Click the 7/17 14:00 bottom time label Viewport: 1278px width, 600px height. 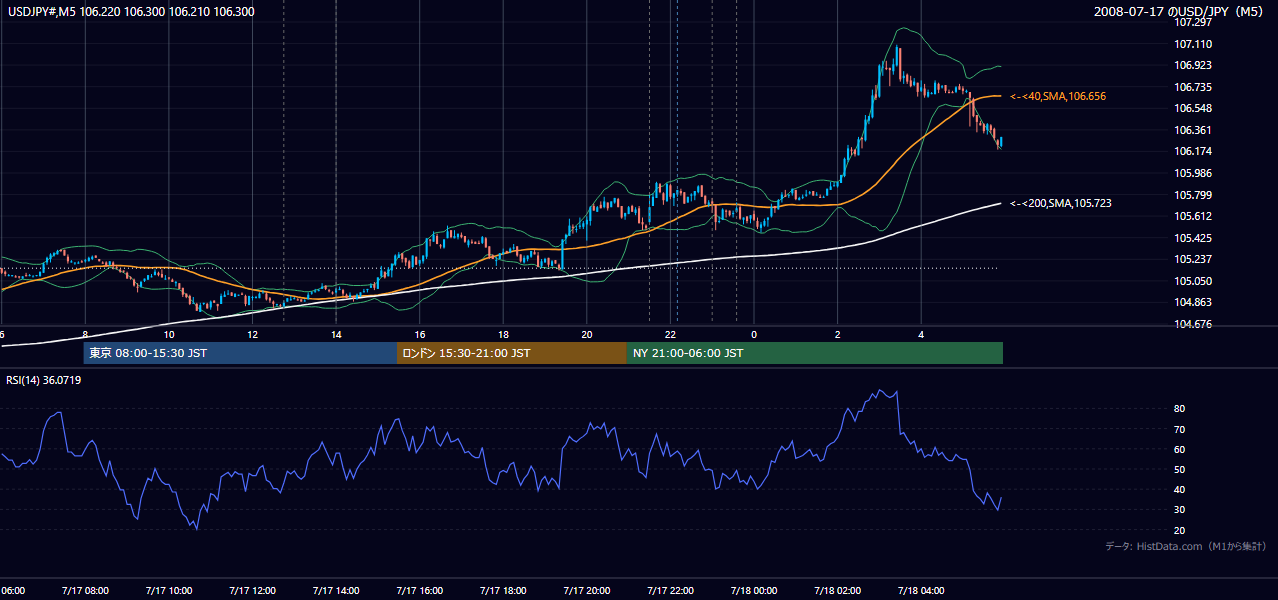click(335, 591)
